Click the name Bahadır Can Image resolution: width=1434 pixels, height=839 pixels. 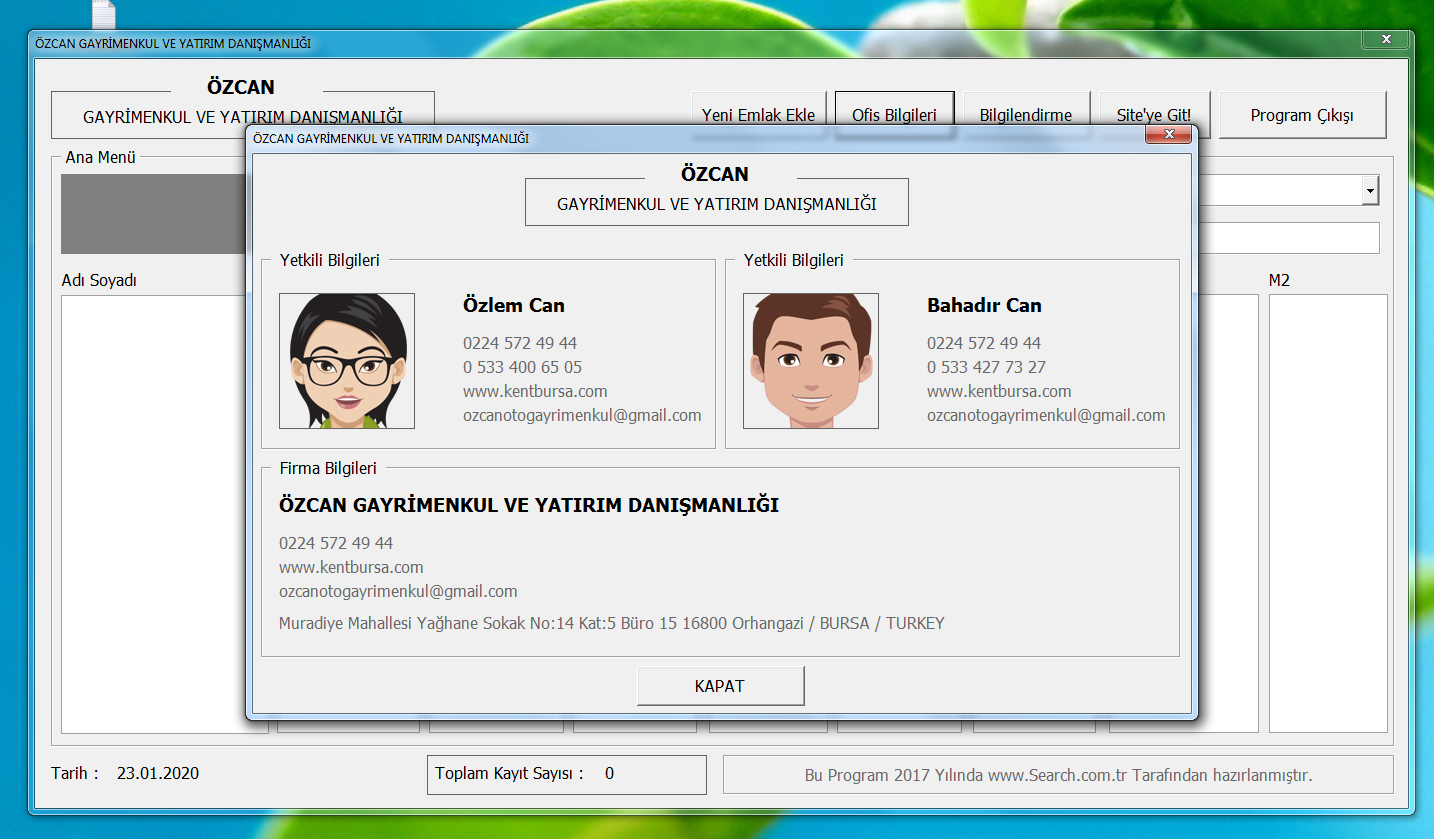tap(984, 305)
